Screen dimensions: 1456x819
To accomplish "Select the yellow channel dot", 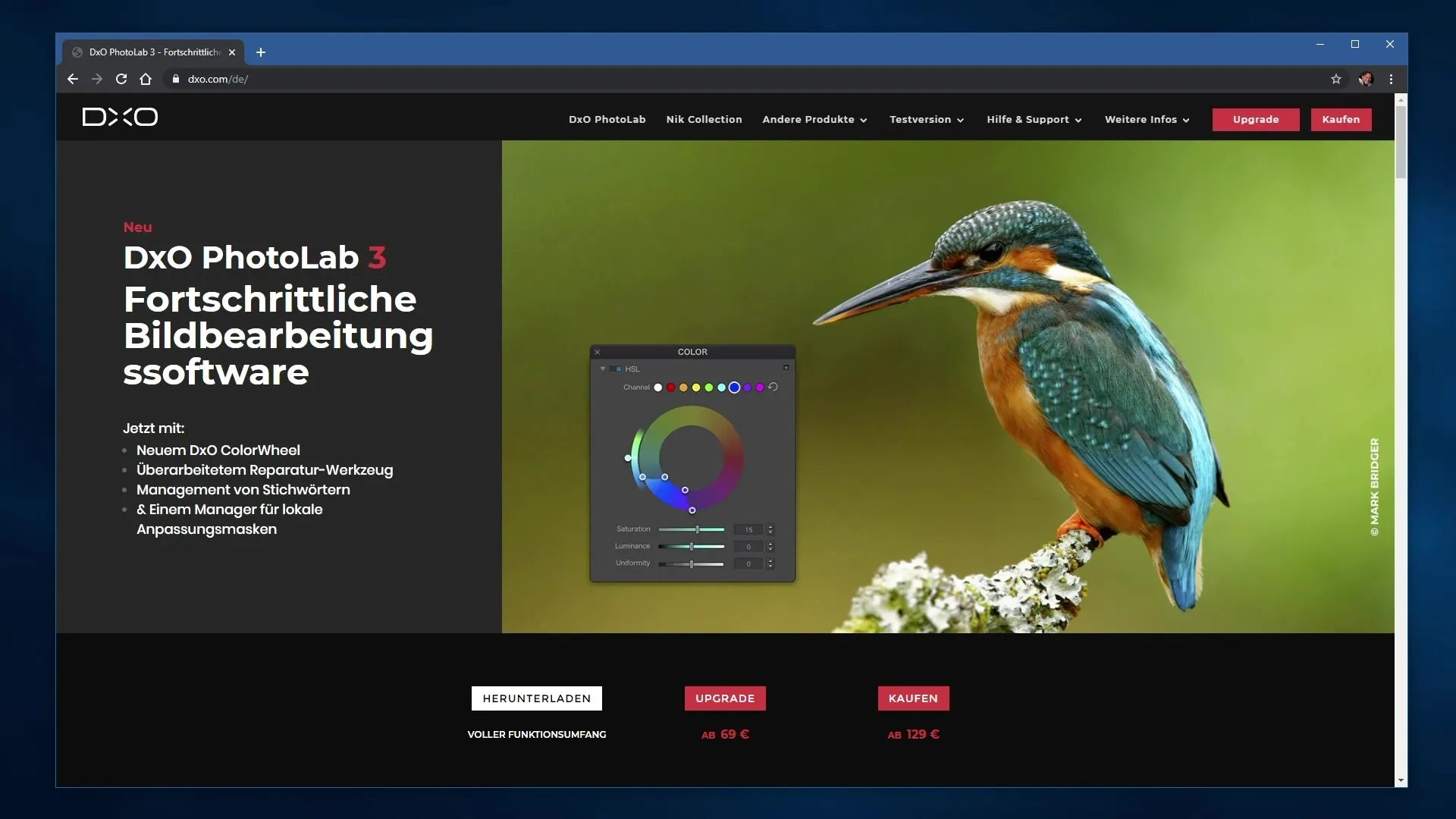I will click(x=696, y=388).
